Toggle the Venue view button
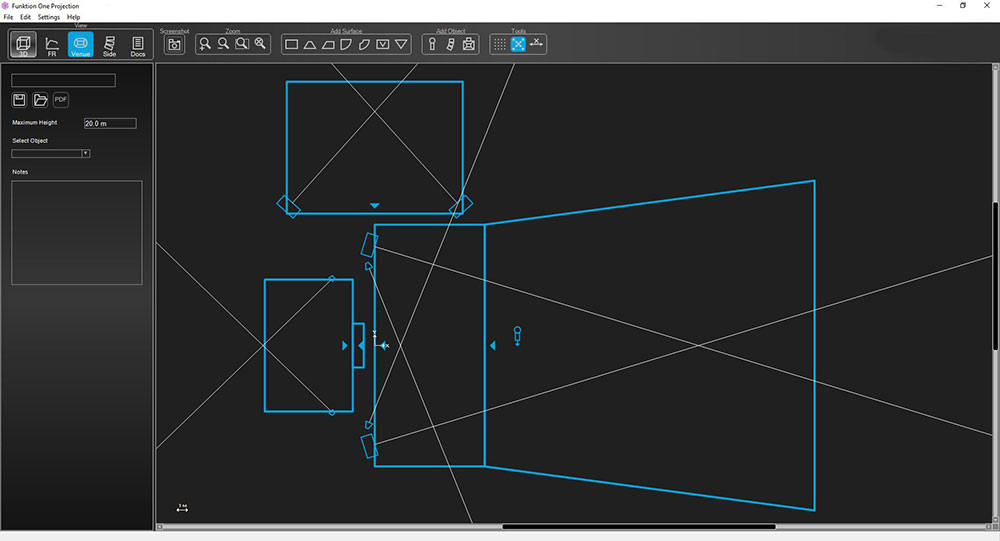This screenshot has height=541, width=1000. pyautogui.click(x=80, y=45)
